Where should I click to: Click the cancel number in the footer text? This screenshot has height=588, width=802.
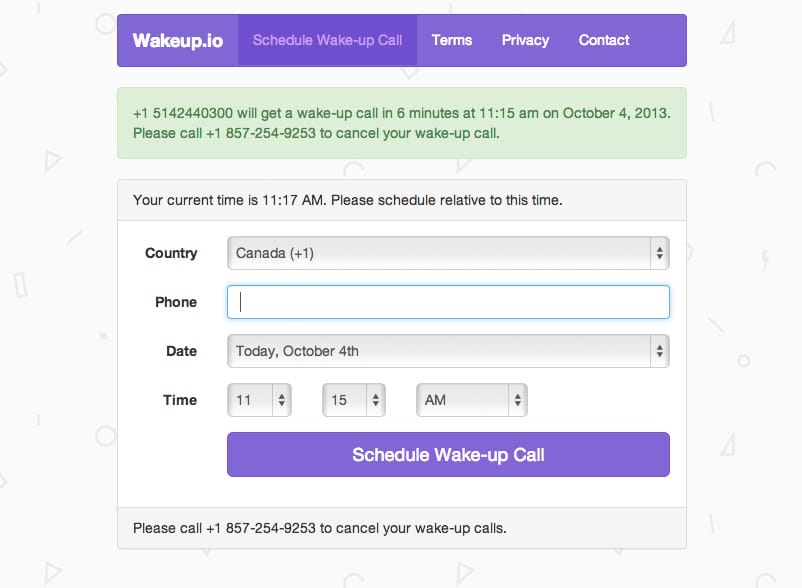[x=245, y=527]
